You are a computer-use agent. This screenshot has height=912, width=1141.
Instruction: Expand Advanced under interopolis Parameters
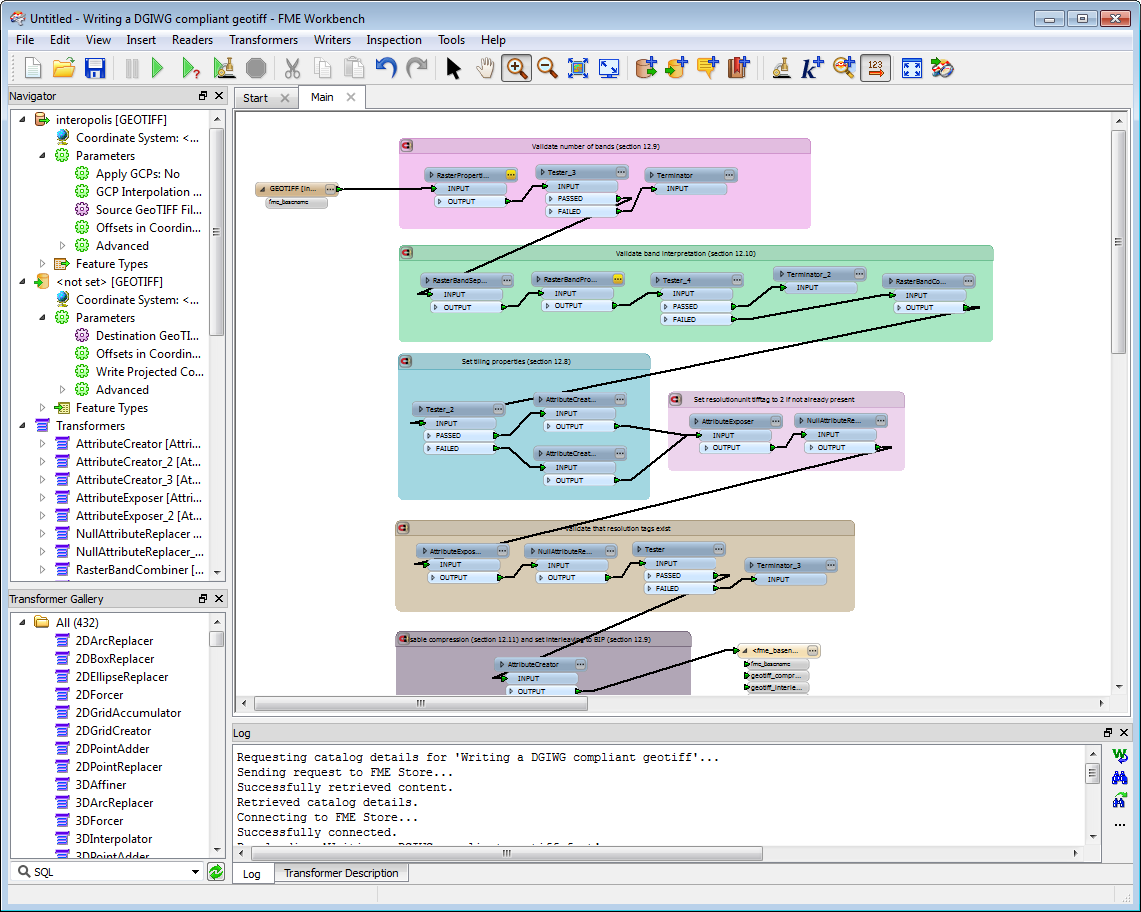63,246
